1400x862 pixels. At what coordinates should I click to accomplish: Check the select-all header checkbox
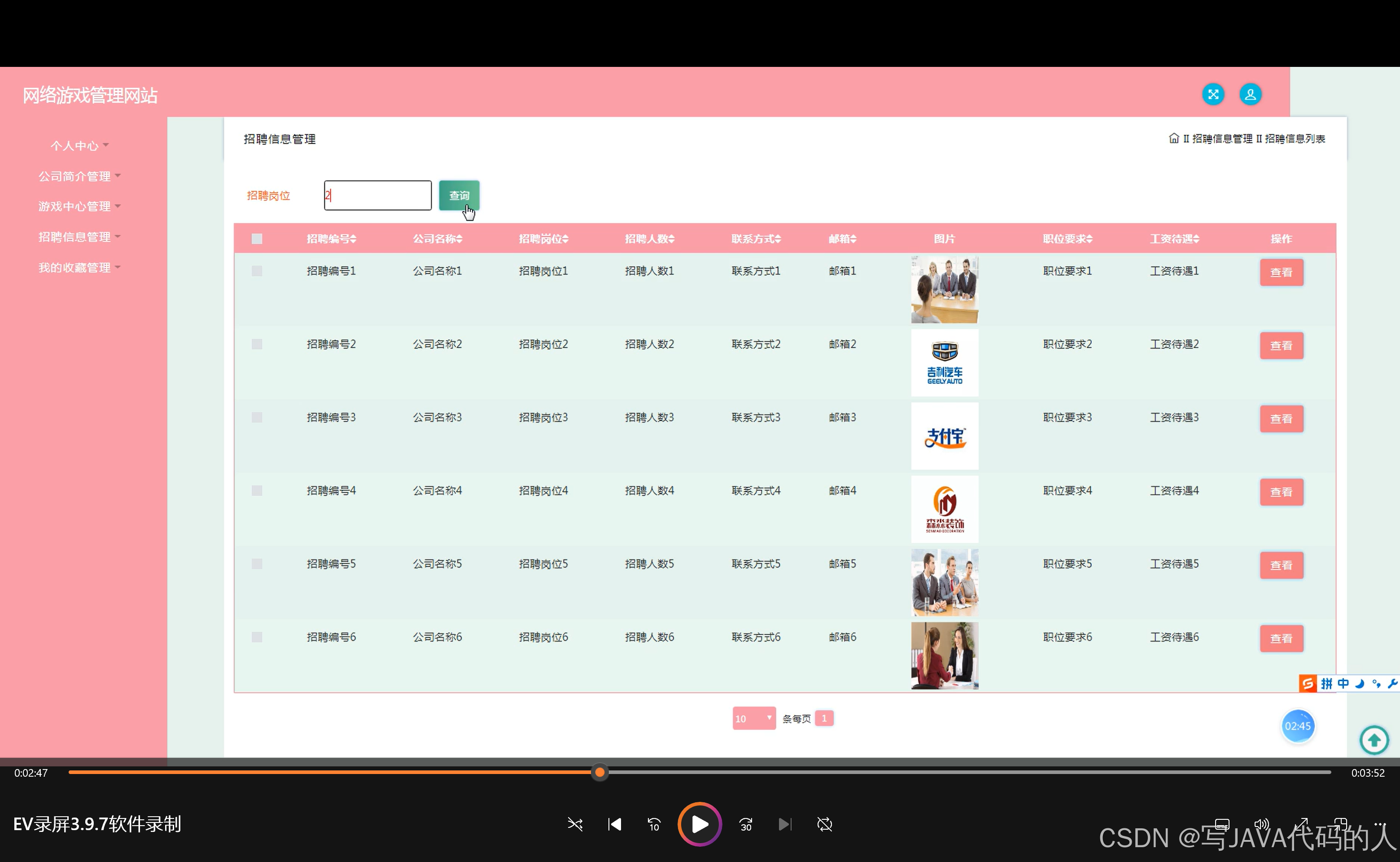pos(257,239)
